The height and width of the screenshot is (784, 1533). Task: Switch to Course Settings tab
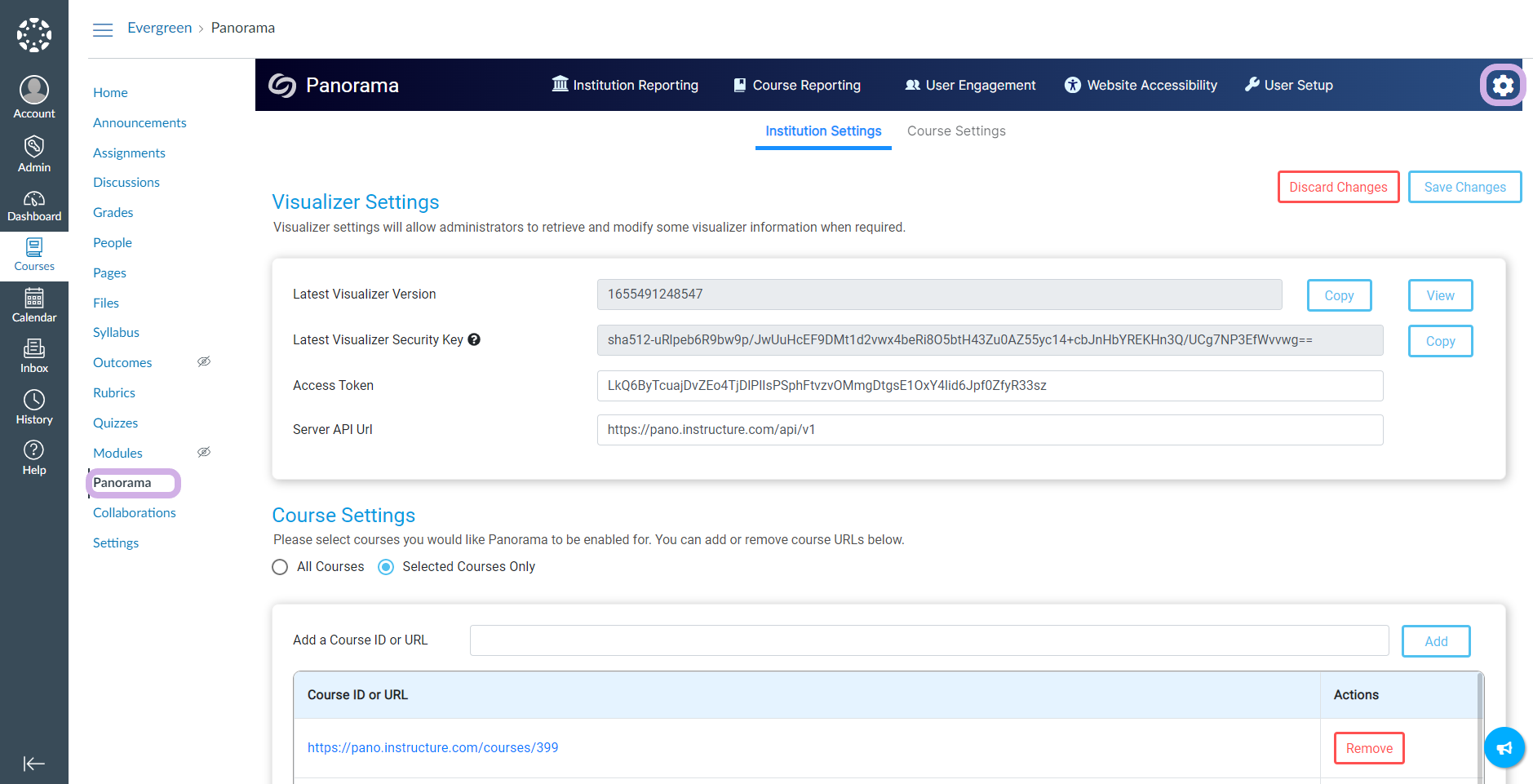pyautogui.click(x=956, y=131)
